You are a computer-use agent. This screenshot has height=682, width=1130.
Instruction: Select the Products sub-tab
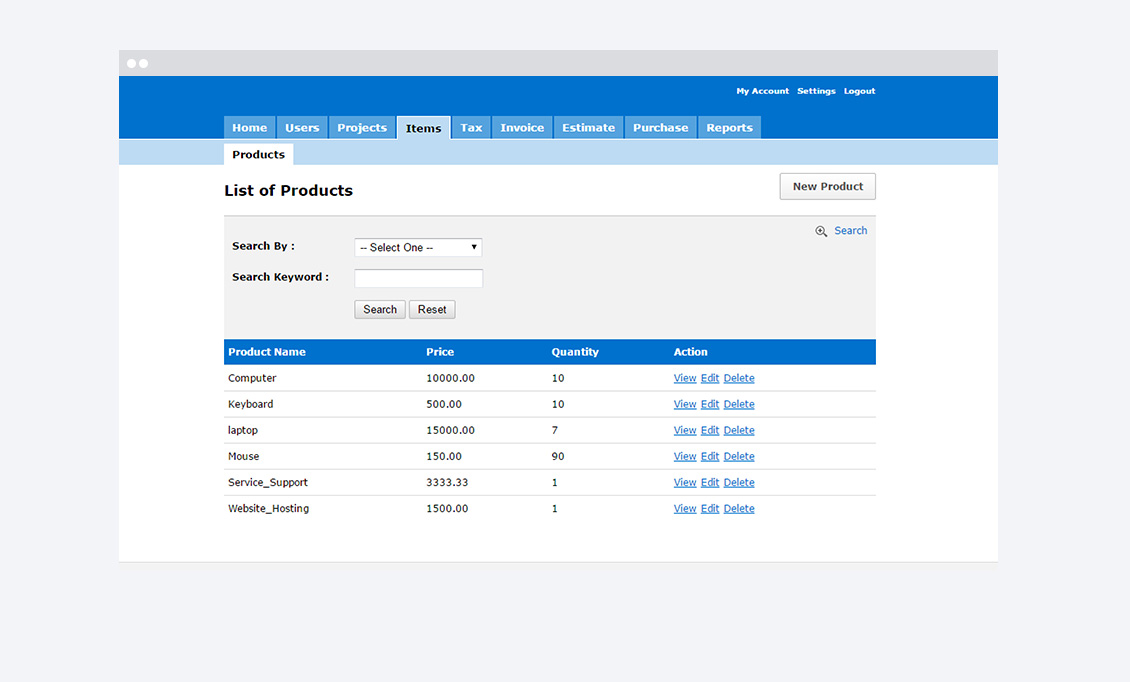[x=258, y=155]
